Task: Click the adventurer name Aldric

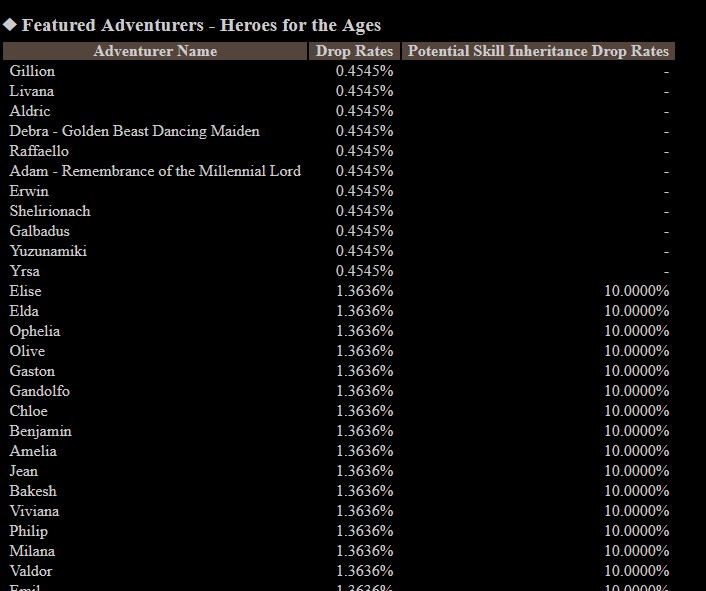Action: pos(30,111)
